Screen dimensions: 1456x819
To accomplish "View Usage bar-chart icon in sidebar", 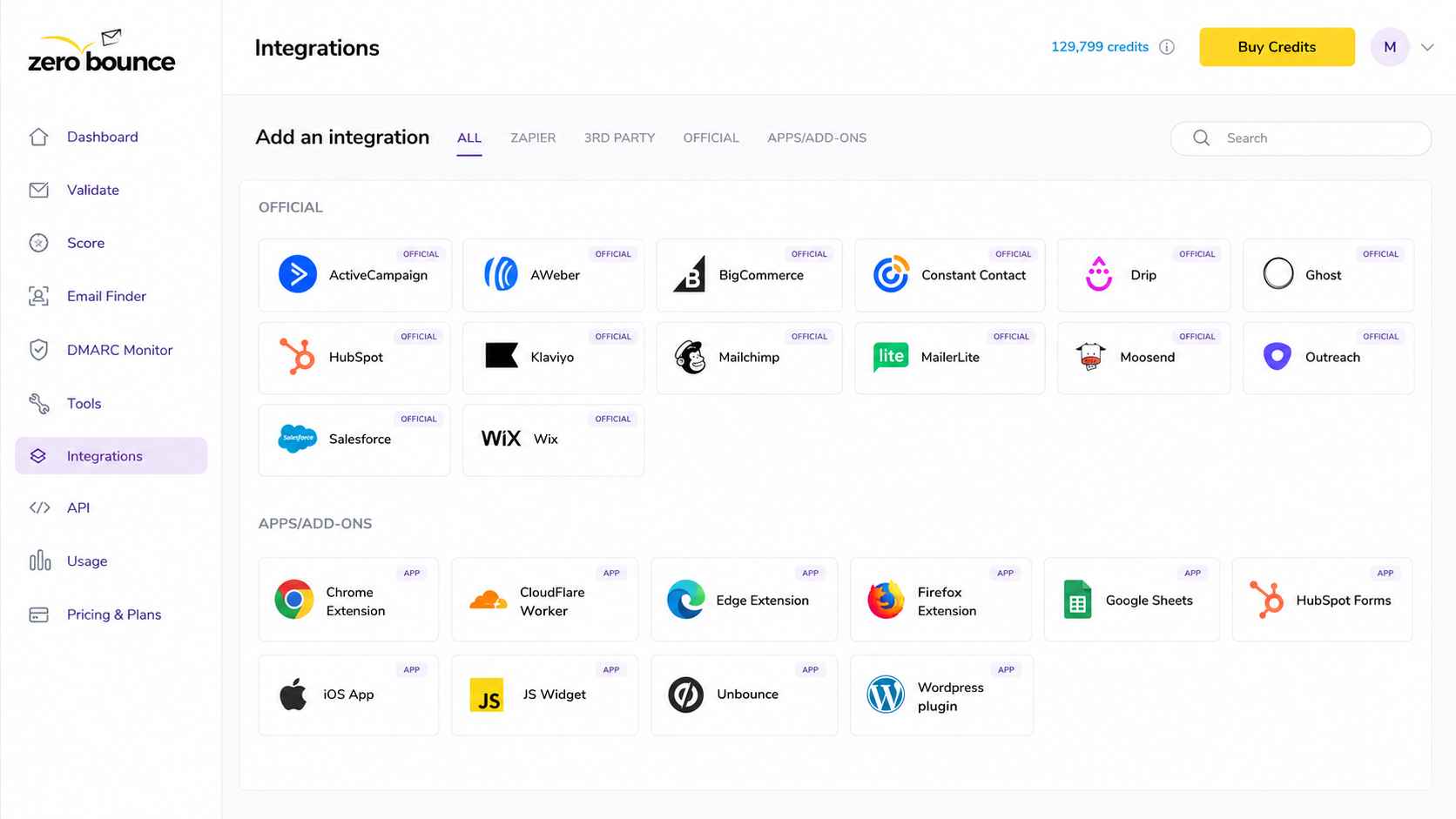I will pyautogui.click(x=39, y=561).
